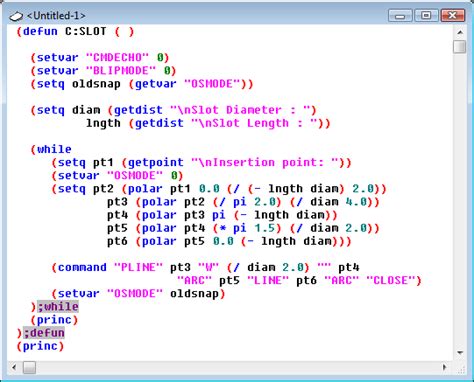The width and height of the screenshot is (474, 382).
Task: Click the "BLIPMODE" string in code
Action: 121,71
